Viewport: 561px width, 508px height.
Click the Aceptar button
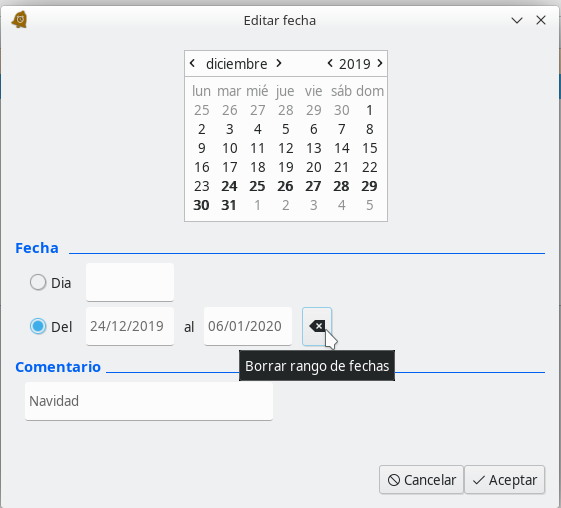point(505,480)
